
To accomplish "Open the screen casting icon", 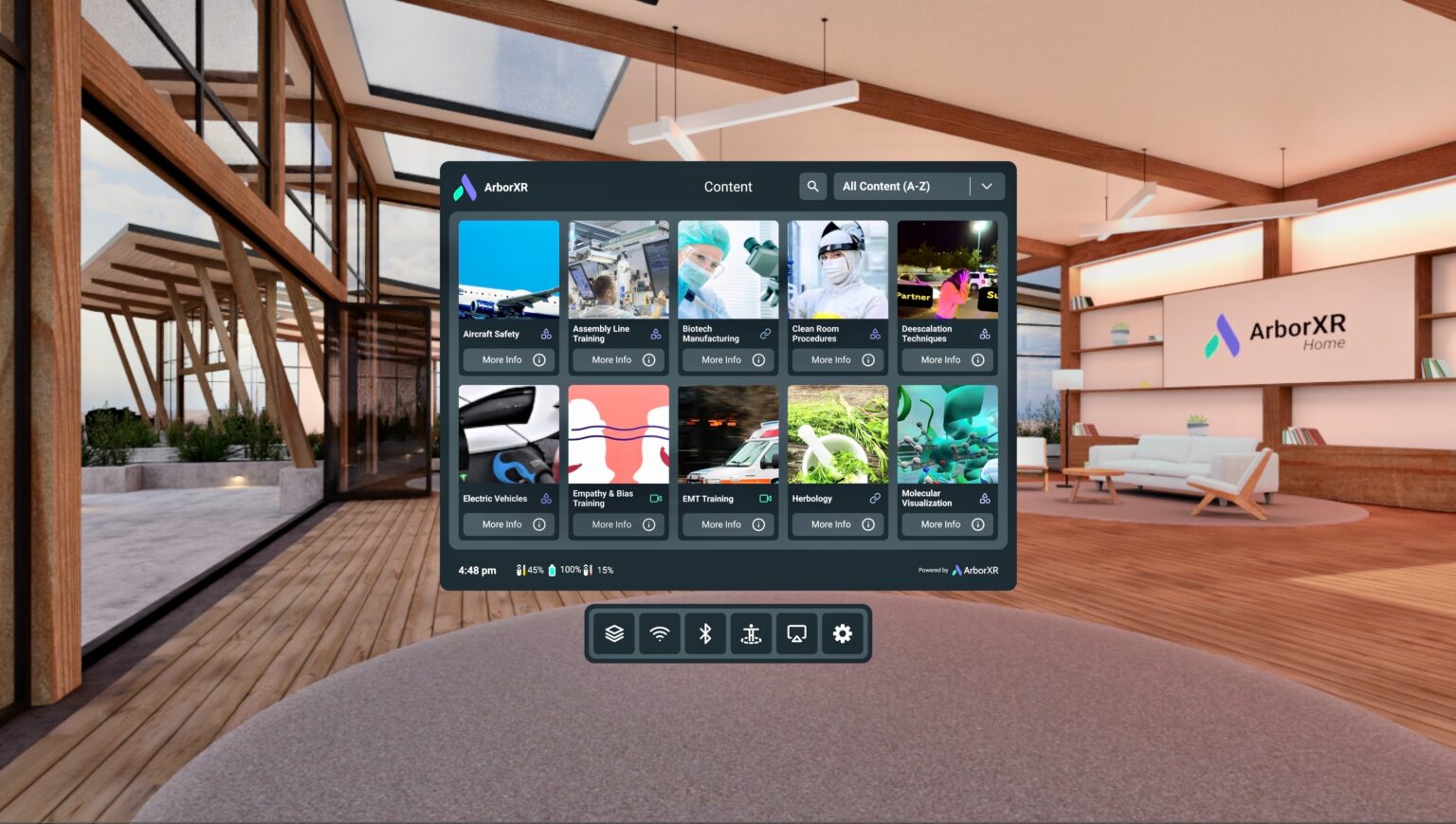I will tap(796, 633).
